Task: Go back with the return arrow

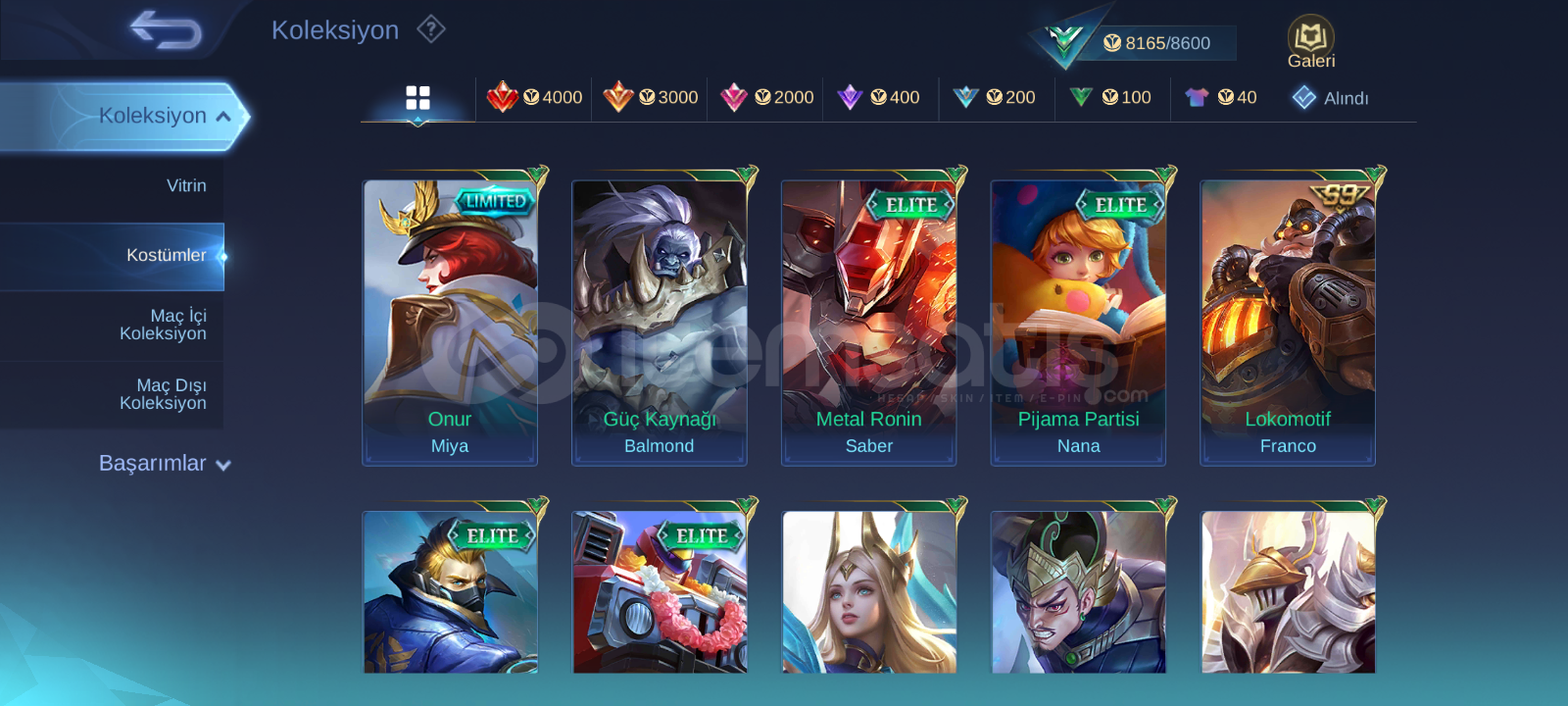Action: tap(166, 29)
